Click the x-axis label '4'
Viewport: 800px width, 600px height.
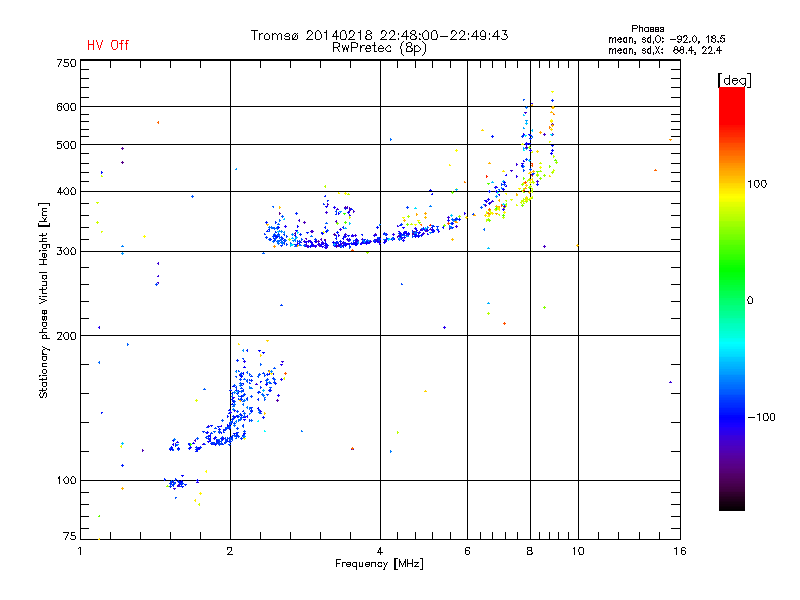[380, 551]
